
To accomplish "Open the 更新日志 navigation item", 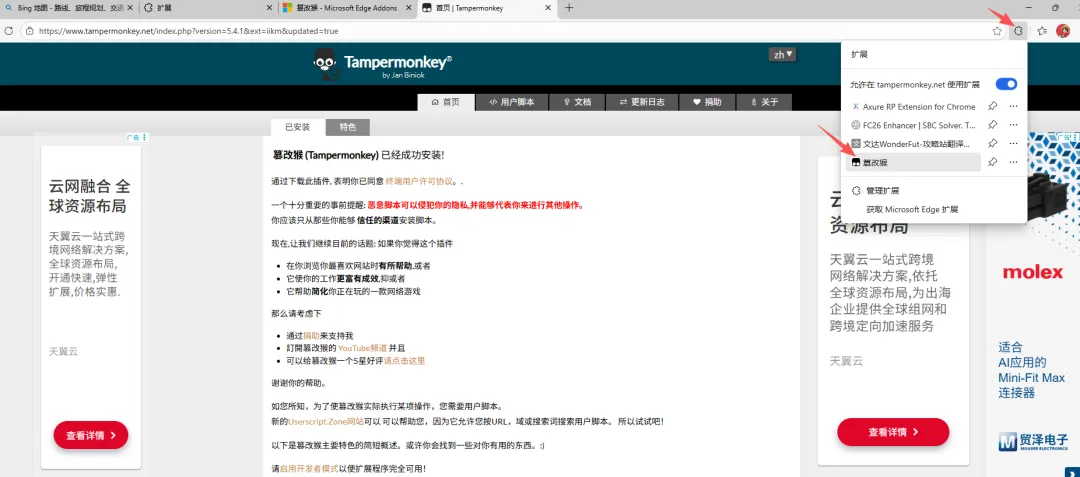I will click(642, 102).
